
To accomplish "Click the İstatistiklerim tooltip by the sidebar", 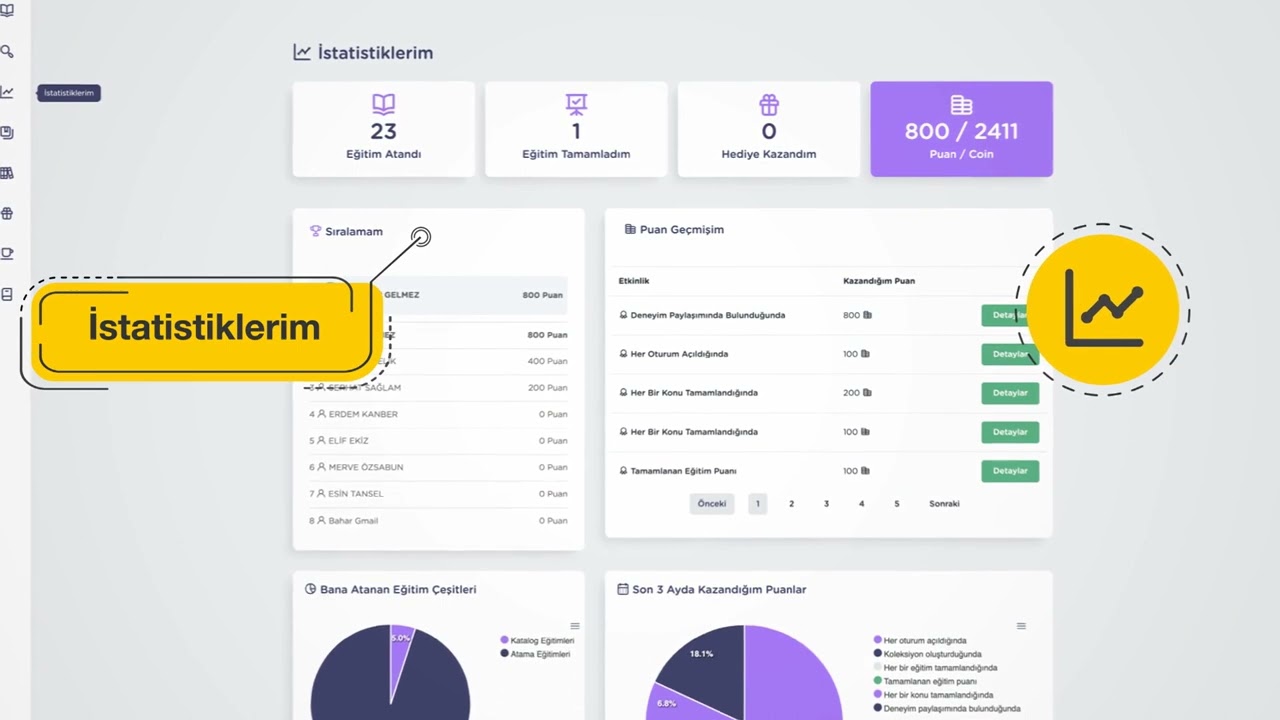I will 69,93.
